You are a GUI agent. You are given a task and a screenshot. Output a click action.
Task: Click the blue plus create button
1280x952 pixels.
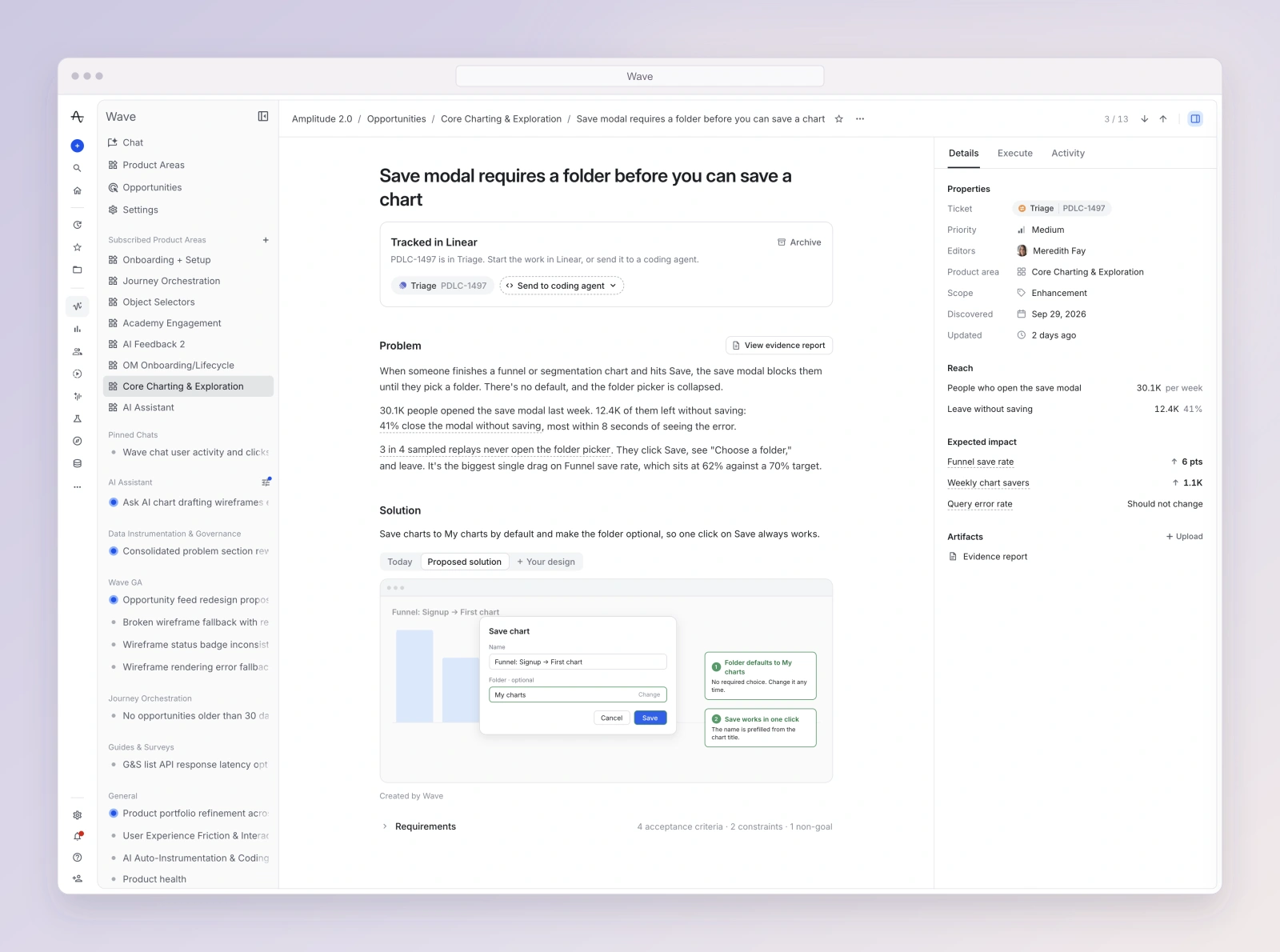pos(77,146)
